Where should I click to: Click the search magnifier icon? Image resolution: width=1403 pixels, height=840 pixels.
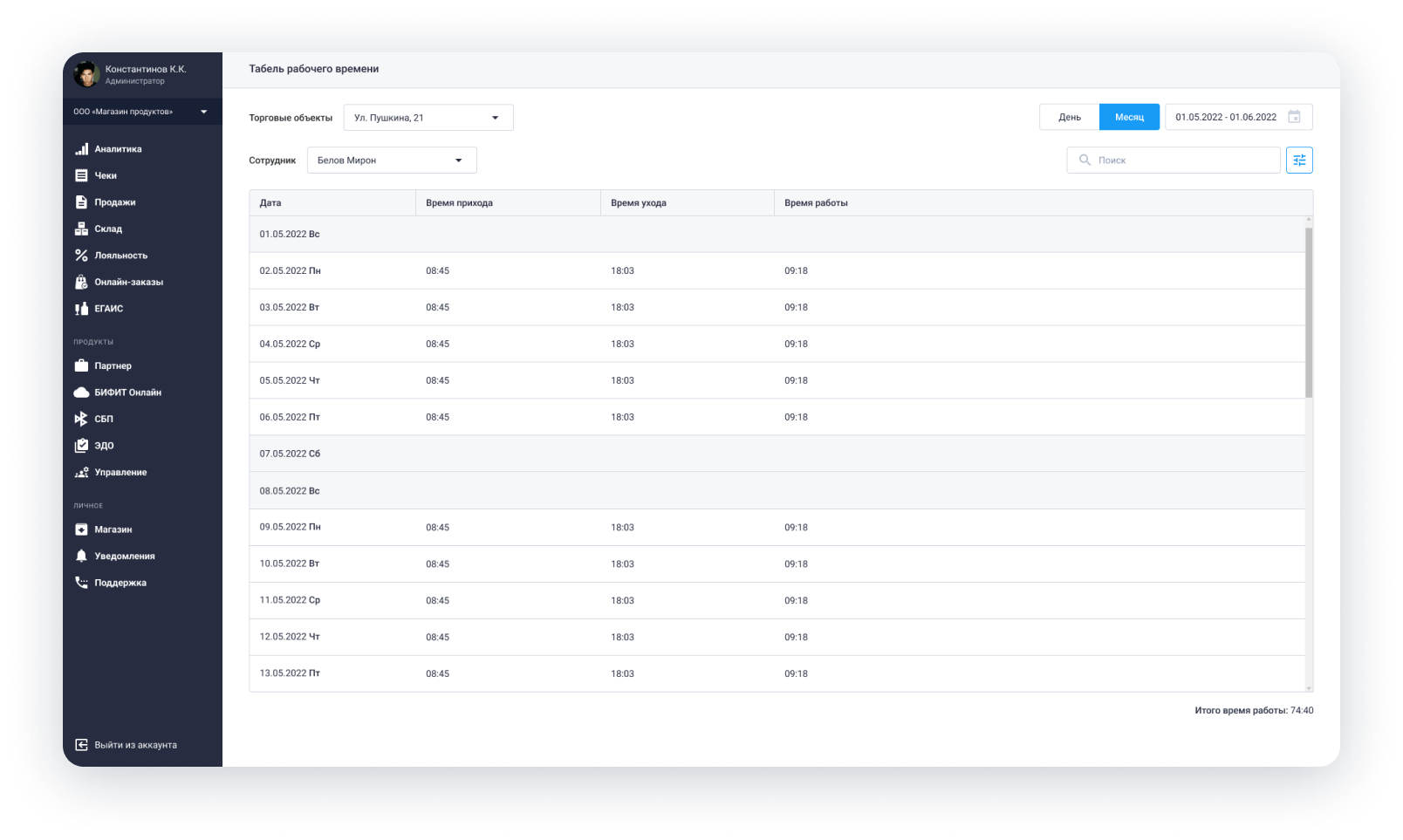pyautogui.click(x=1085, y=160)
